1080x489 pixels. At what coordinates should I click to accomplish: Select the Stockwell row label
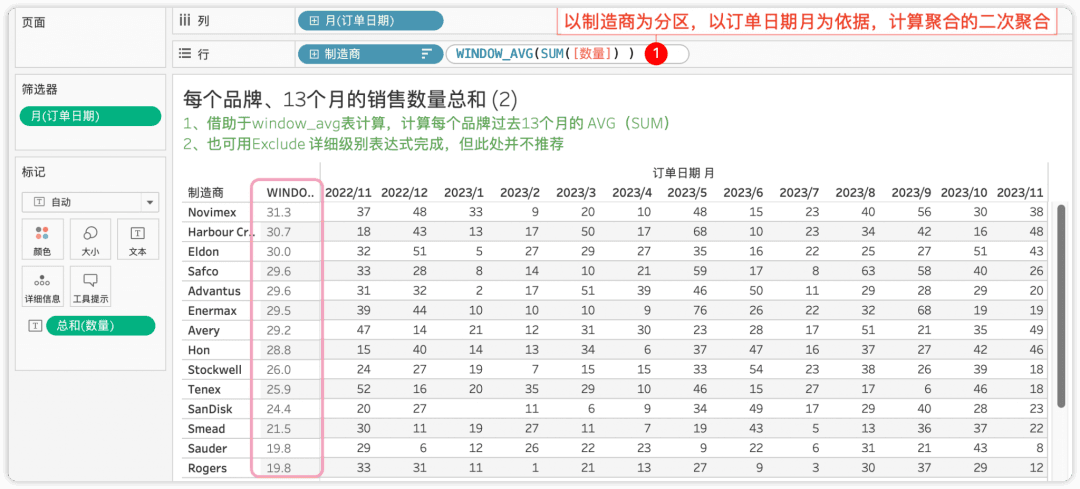pos(215,370)
